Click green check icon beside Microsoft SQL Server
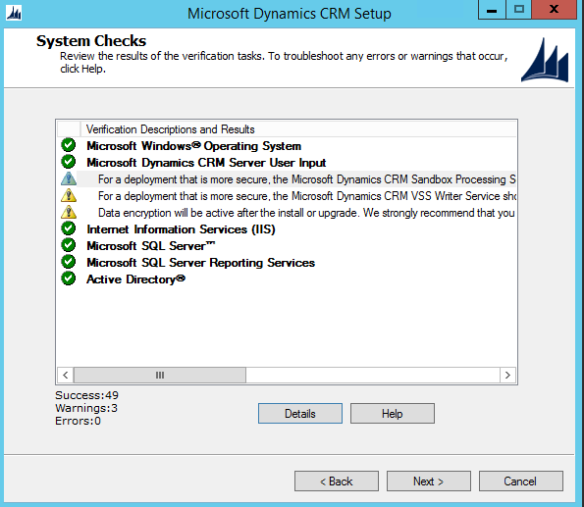The image size is (584, 507). pyautogui.click(x=69, y=245)
